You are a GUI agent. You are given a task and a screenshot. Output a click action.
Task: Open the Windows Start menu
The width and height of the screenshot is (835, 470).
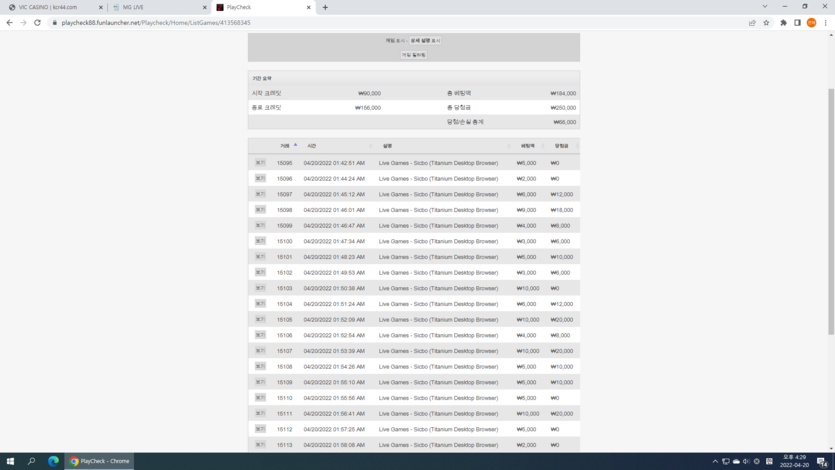click(x=10, y=461)
